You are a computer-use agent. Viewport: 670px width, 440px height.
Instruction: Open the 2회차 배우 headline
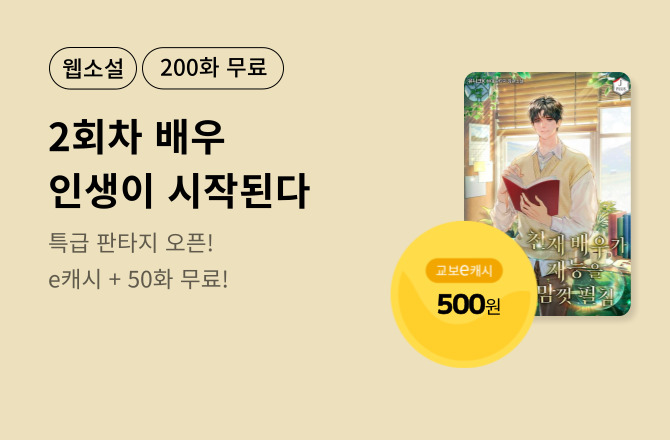(137, 137)
